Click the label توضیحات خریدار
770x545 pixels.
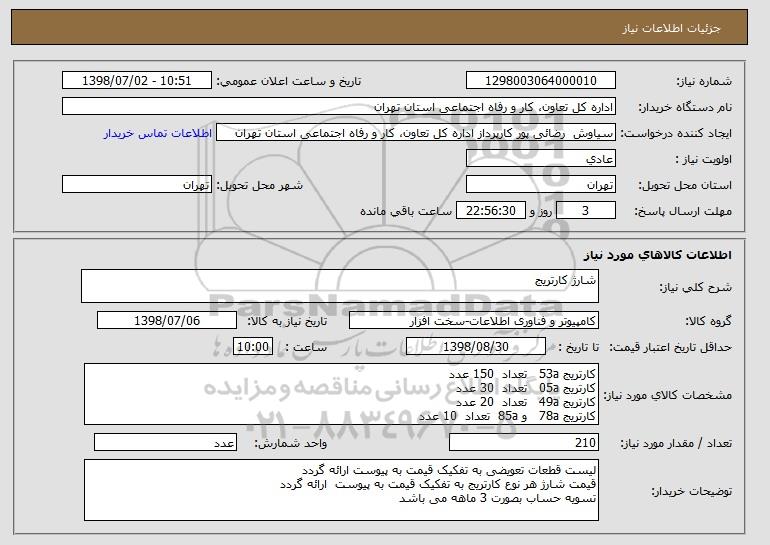click(691, 491)
